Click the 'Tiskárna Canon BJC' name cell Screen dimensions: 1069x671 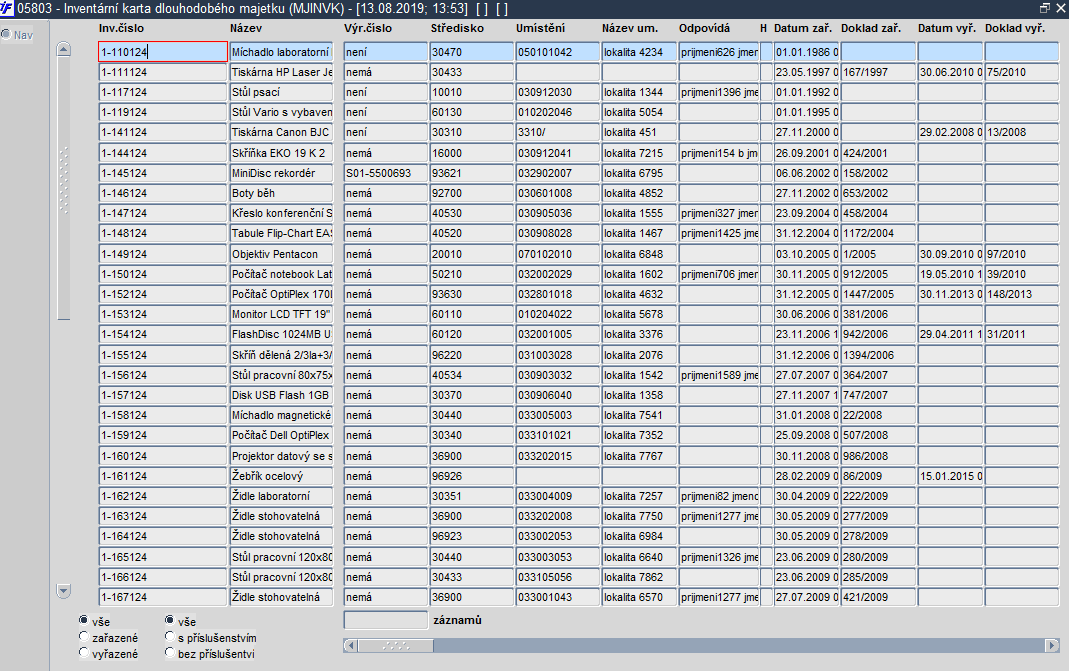tap(281, 132)
